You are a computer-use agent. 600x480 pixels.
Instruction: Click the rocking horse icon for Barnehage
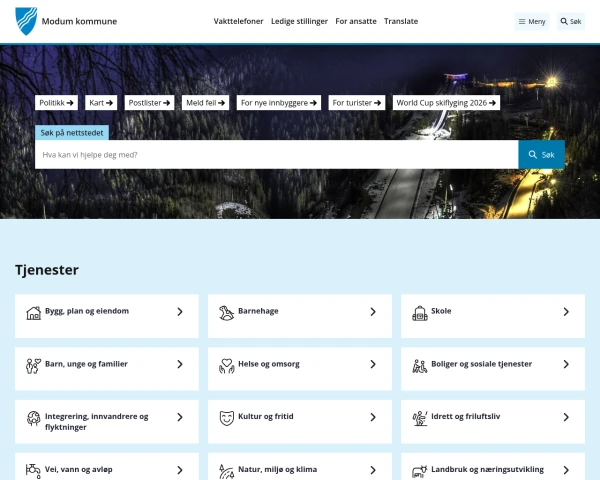point(226,313)
